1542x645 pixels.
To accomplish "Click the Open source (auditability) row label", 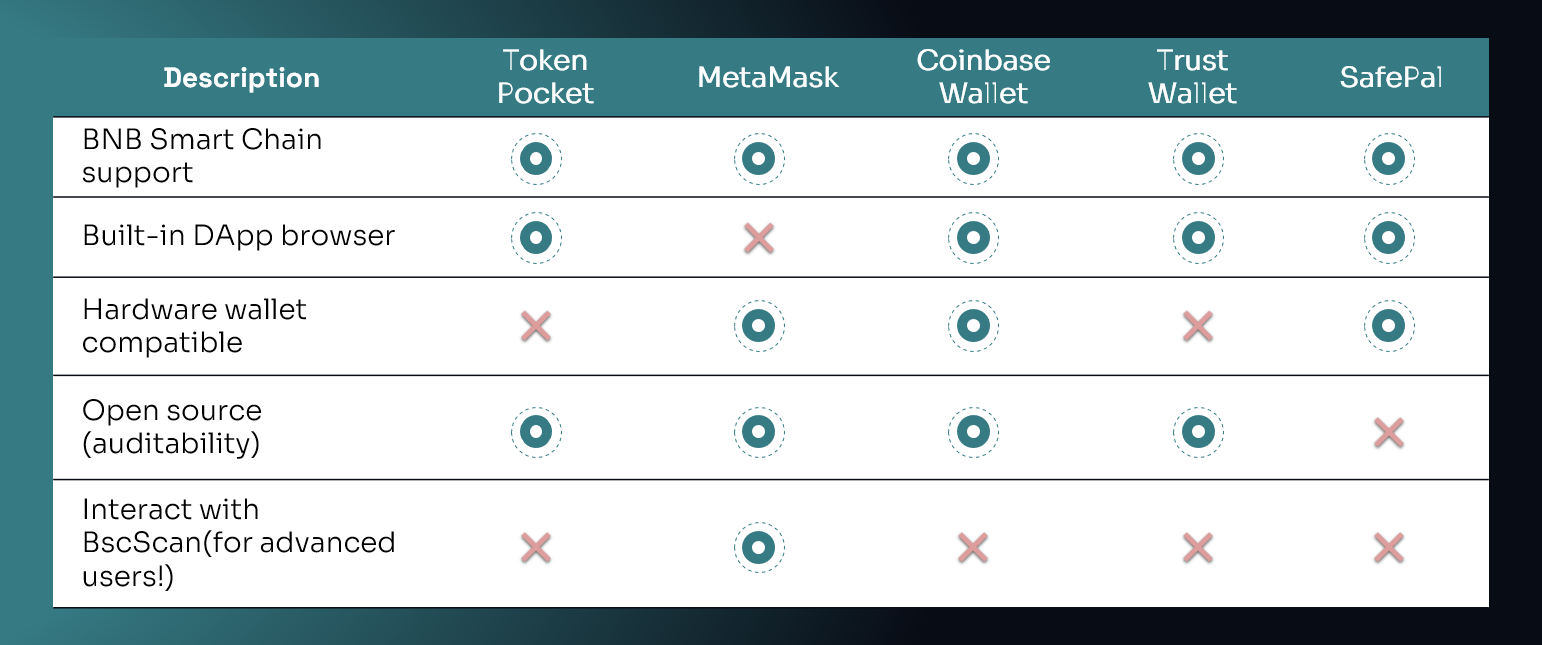I will click(172, 427).
